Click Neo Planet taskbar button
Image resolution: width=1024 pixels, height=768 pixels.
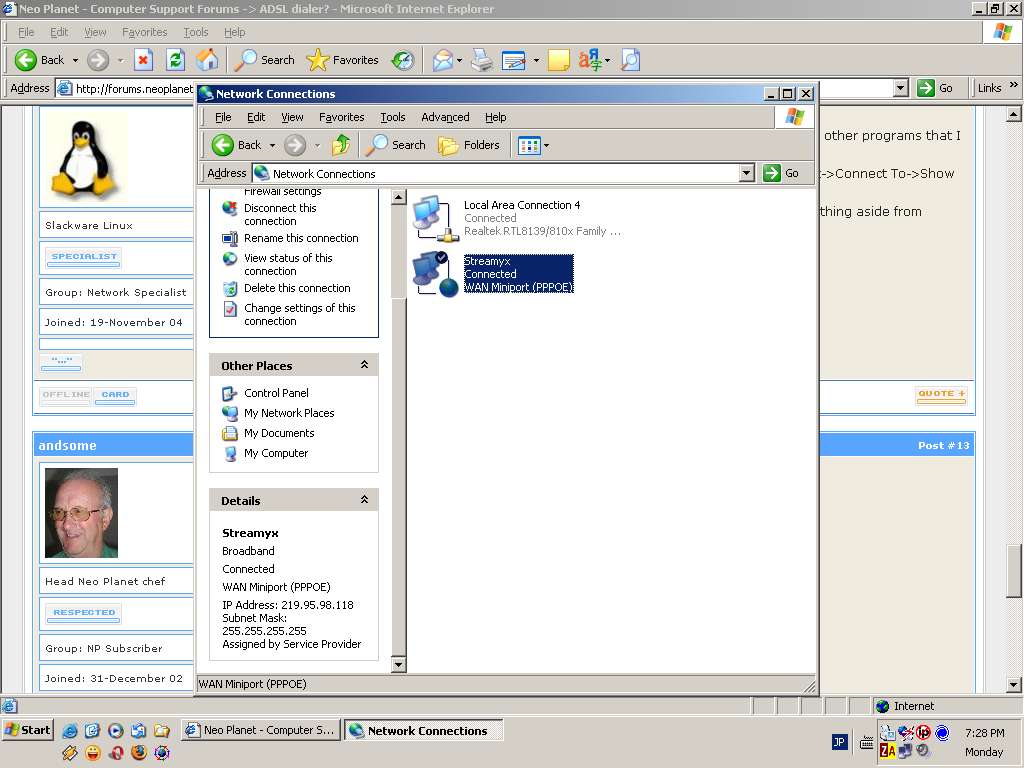(260, 730)
